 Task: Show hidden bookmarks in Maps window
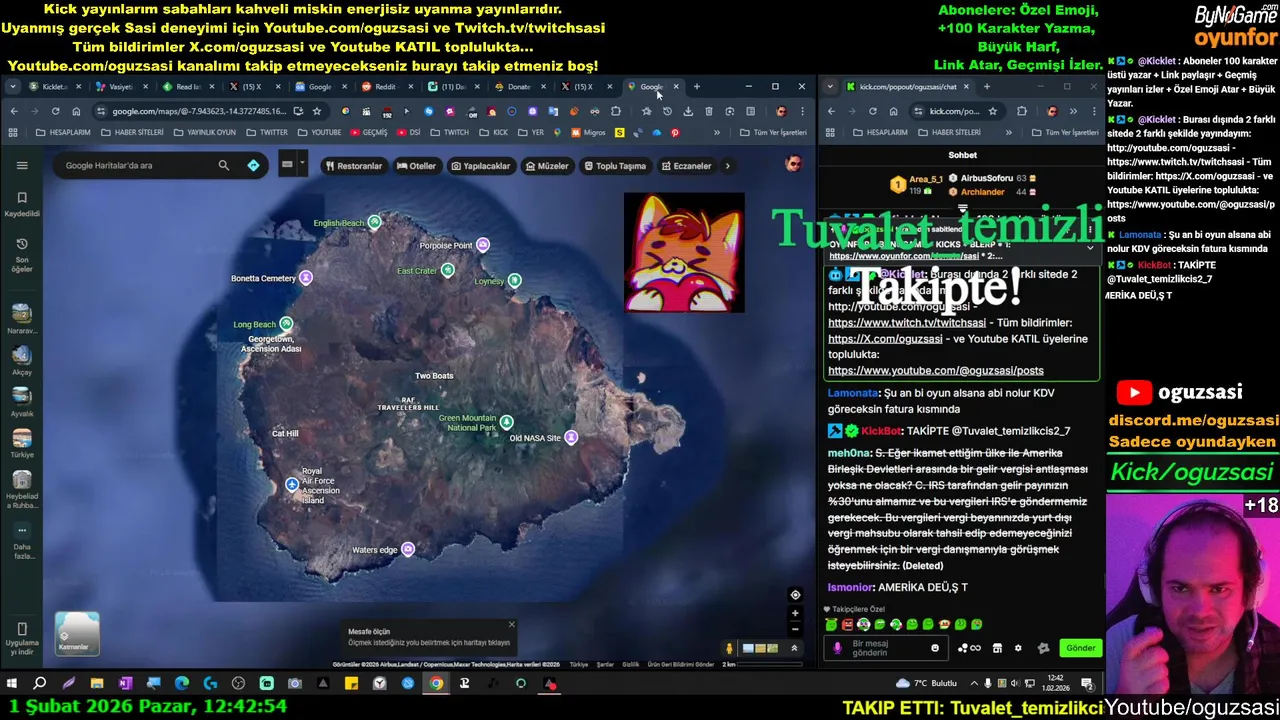716,132
